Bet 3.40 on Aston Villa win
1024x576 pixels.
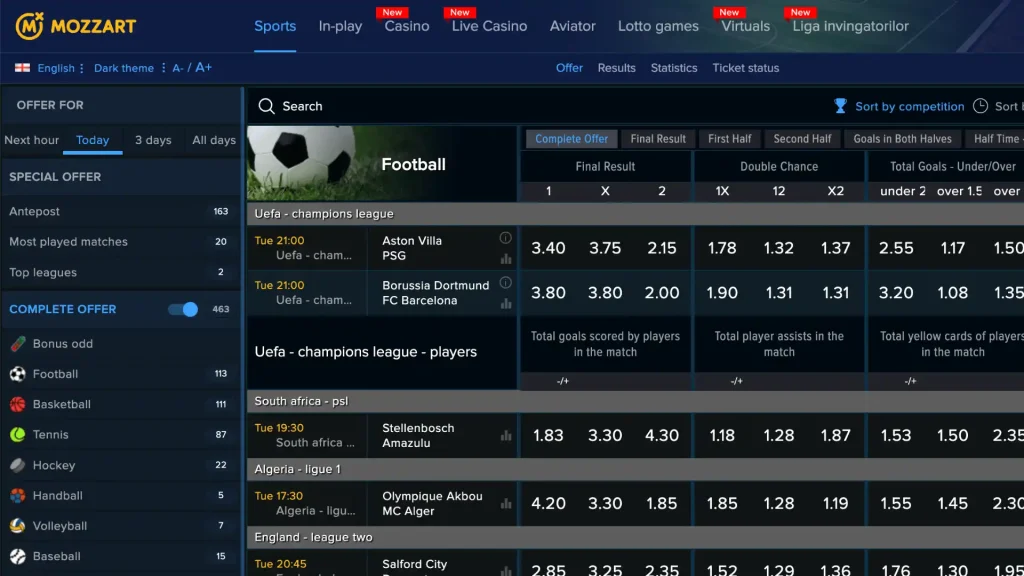[548, 248]
